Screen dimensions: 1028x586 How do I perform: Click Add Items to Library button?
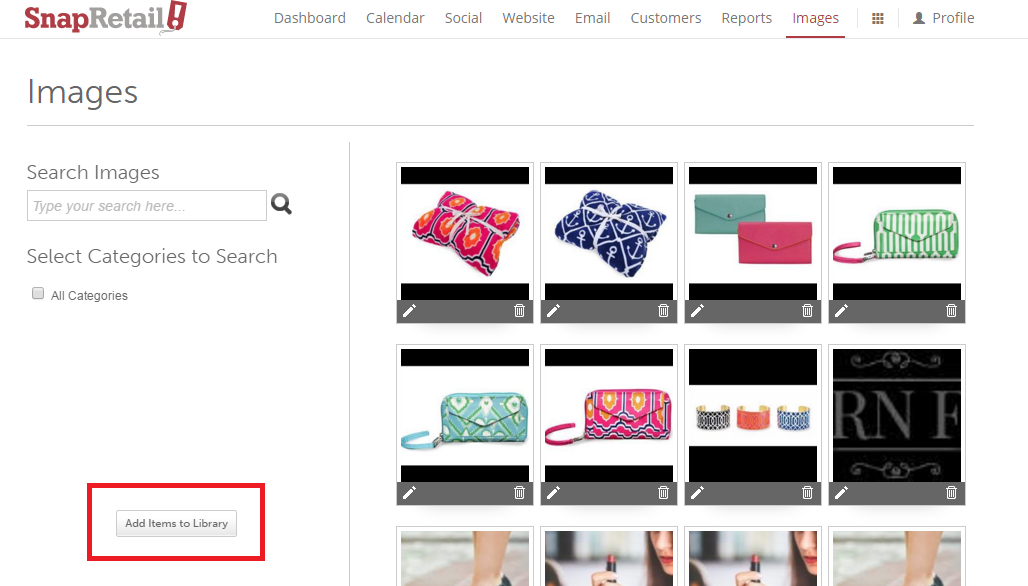tap(176, 524)
